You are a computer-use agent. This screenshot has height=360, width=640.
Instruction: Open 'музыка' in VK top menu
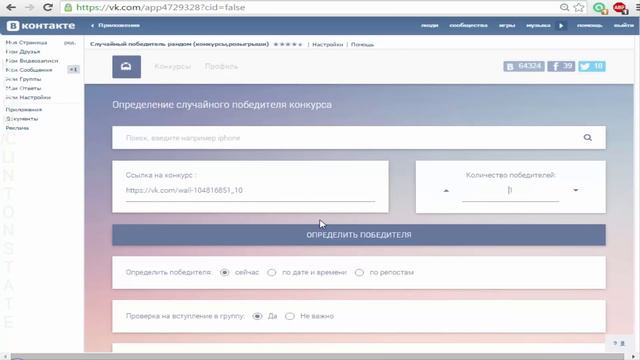coord(538,25)
